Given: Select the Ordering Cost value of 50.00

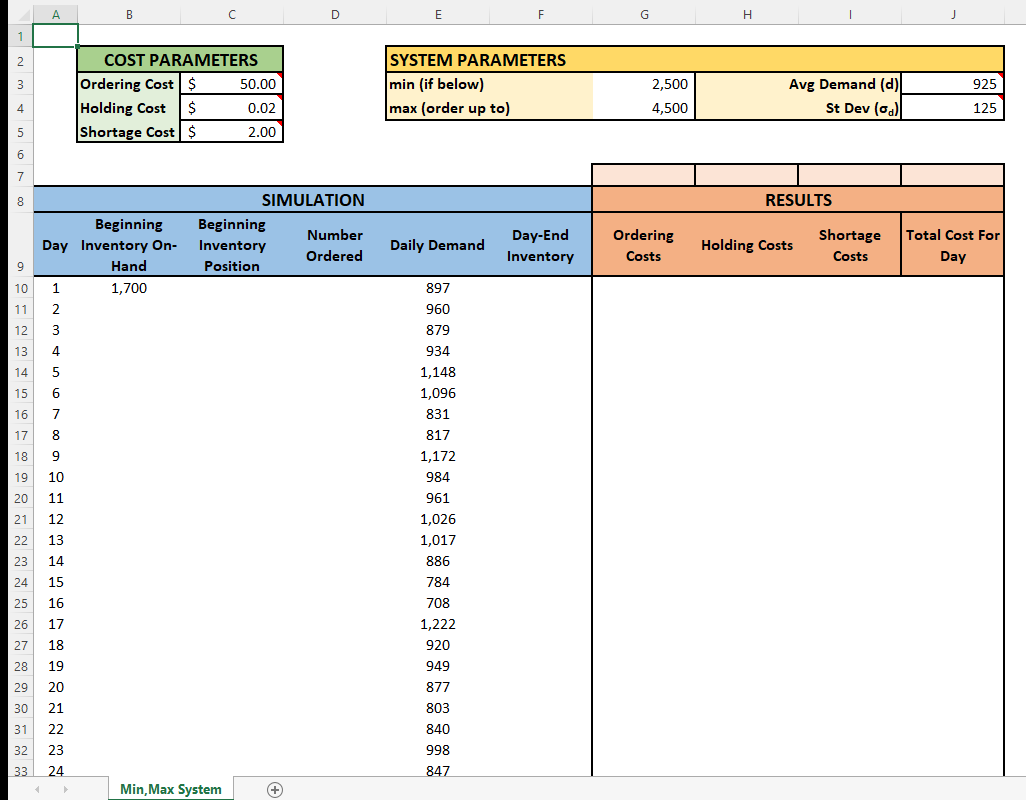Looking at the screenshot, I should [231, 84].
